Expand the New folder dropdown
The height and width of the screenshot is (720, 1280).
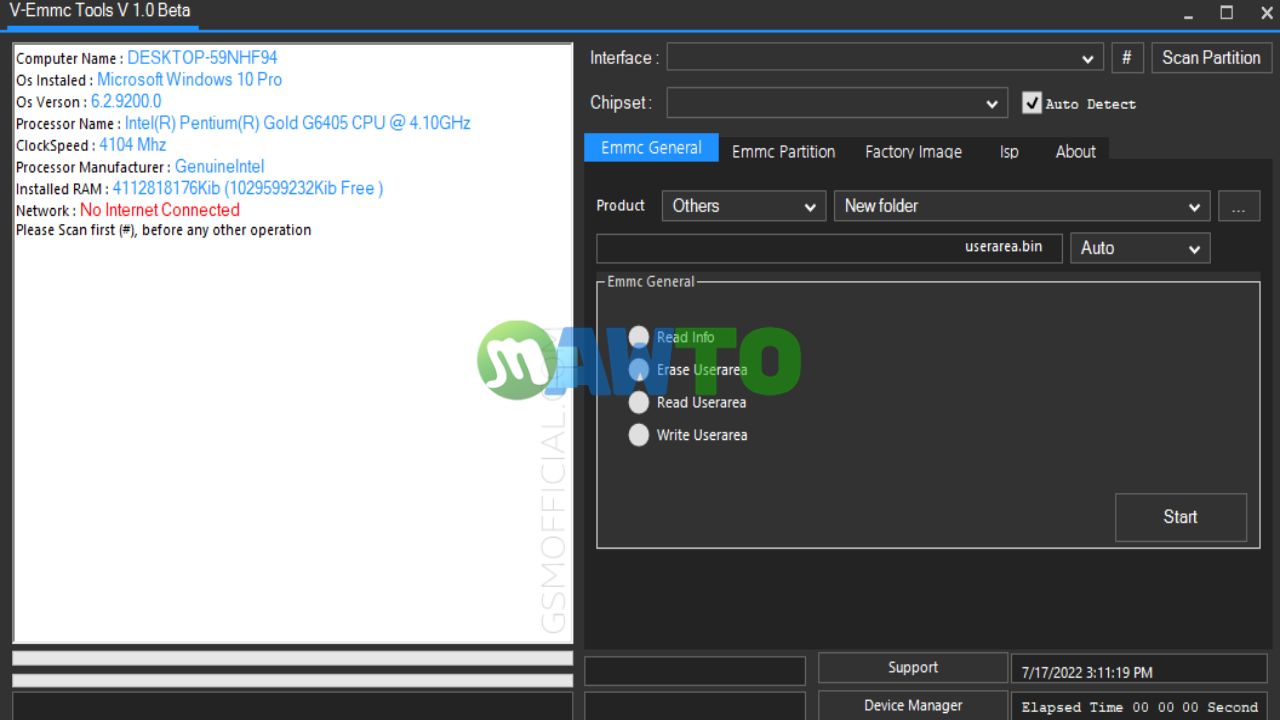pos(1022,206)
